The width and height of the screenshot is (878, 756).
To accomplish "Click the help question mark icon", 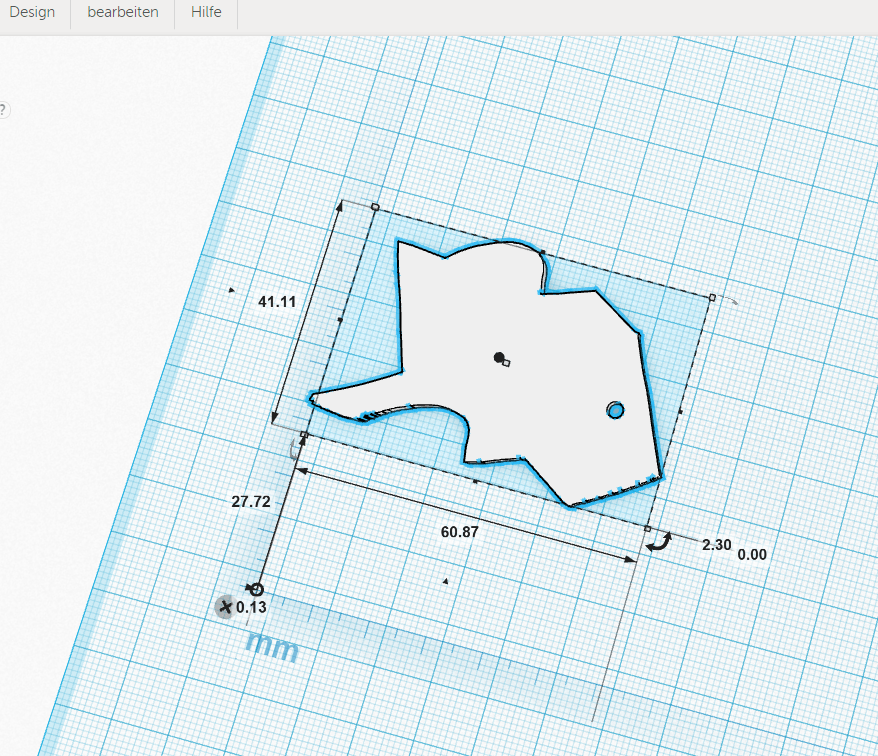I will pos(2,110).
